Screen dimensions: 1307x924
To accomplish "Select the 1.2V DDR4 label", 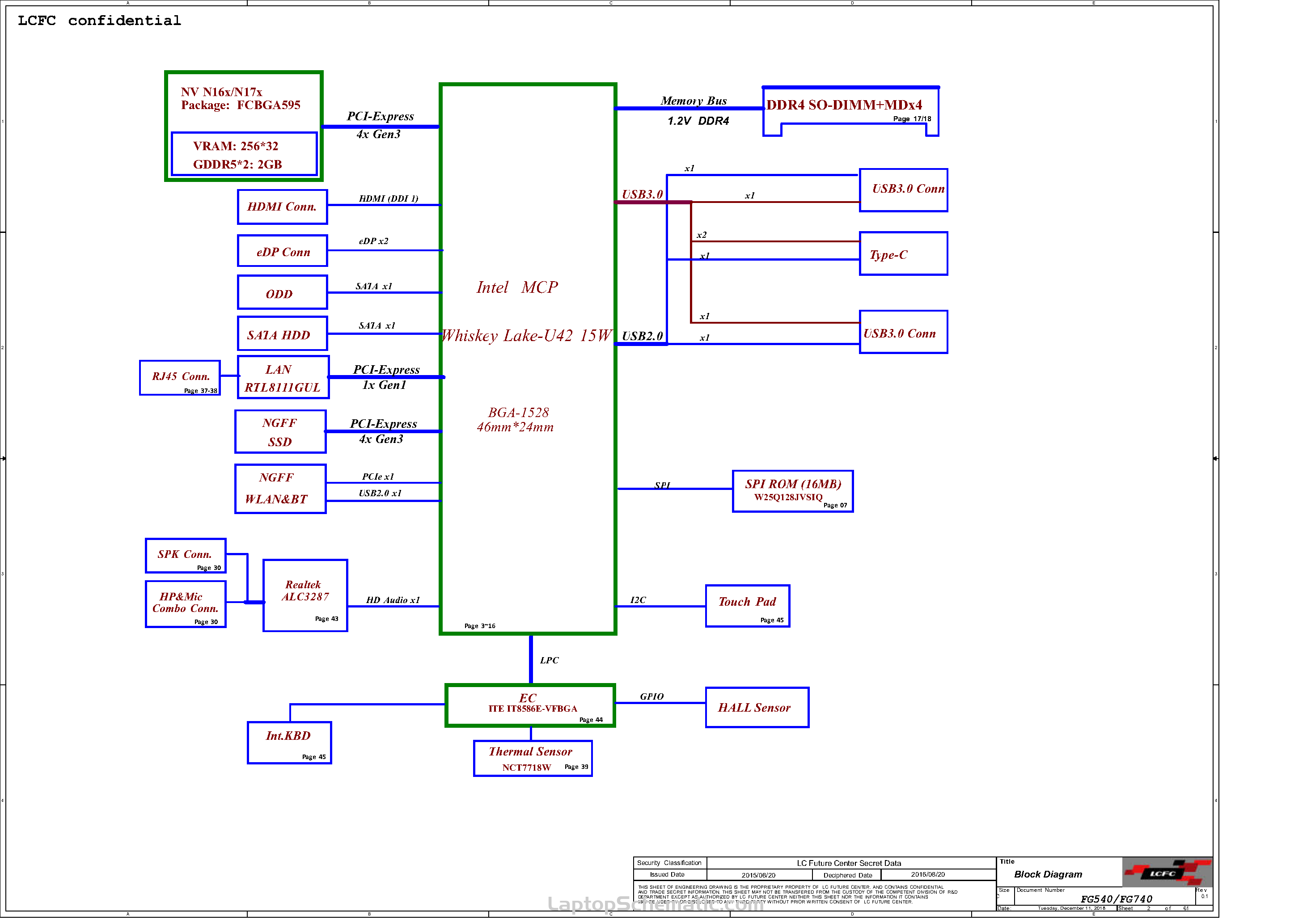I will tap(698, 121).
